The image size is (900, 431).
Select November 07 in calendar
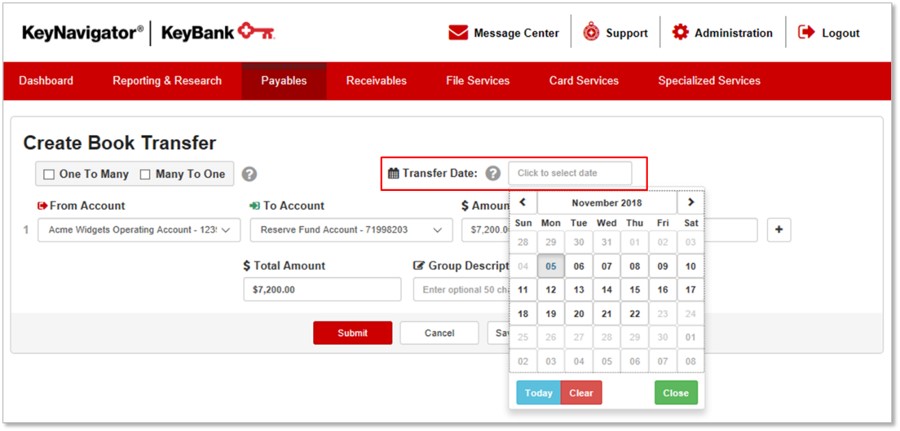pos(607,266)
